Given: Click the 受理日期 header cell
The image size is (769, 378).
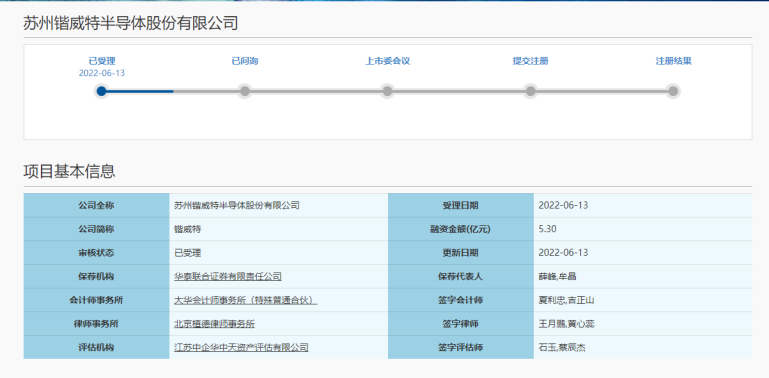Looking at the screenshot, I should pos(461,205).
